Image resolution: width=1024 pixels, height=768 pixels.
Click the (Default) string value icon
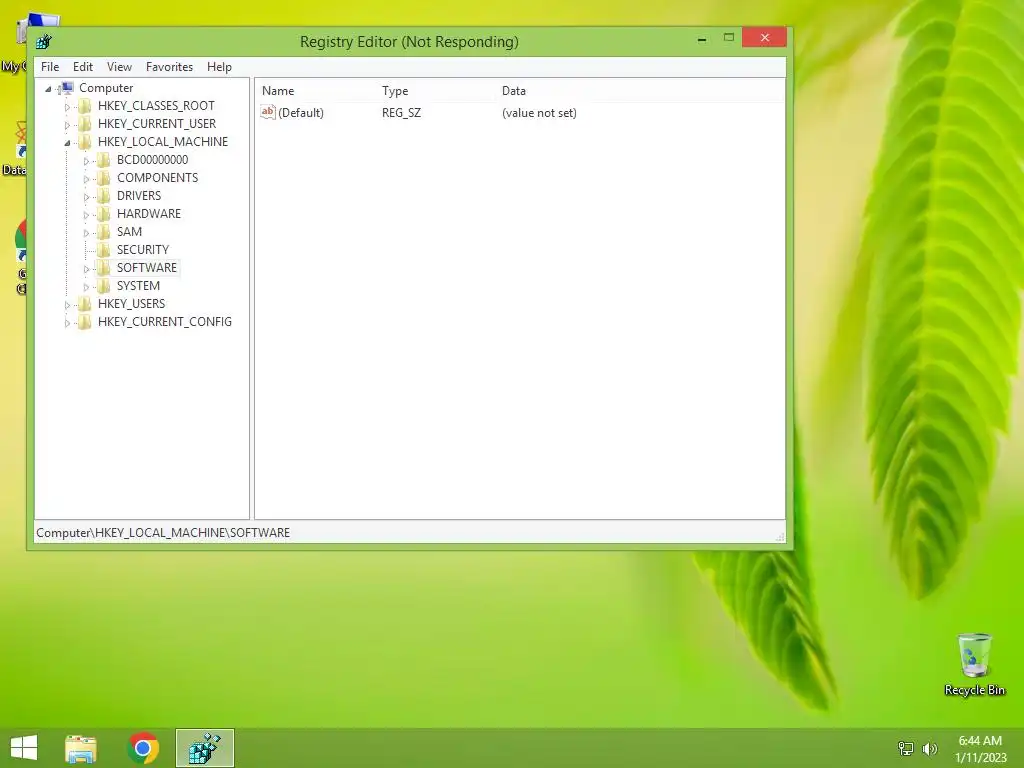point(268,112)
